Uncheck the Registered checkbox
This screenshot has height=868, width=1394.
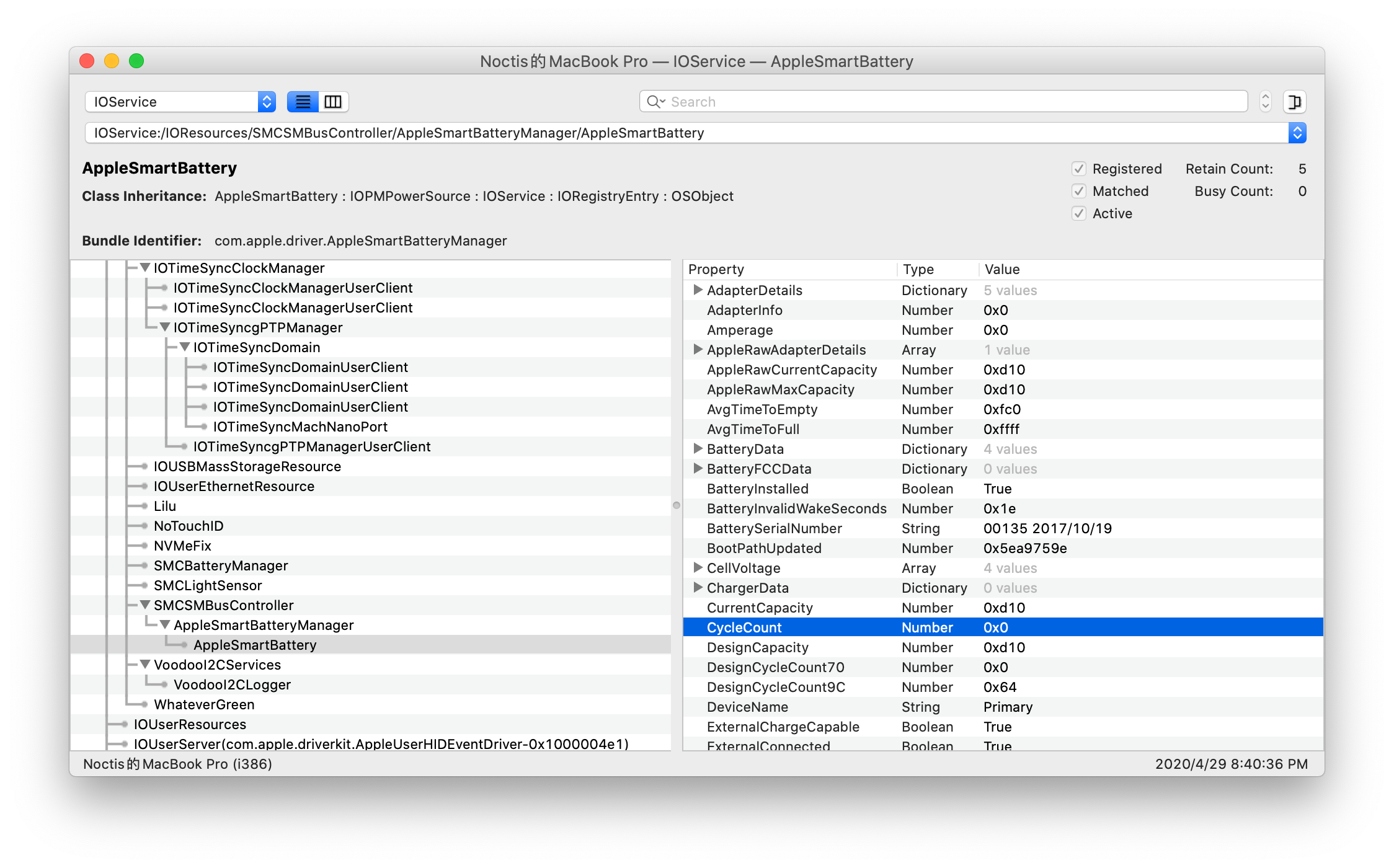point(1079,169)
